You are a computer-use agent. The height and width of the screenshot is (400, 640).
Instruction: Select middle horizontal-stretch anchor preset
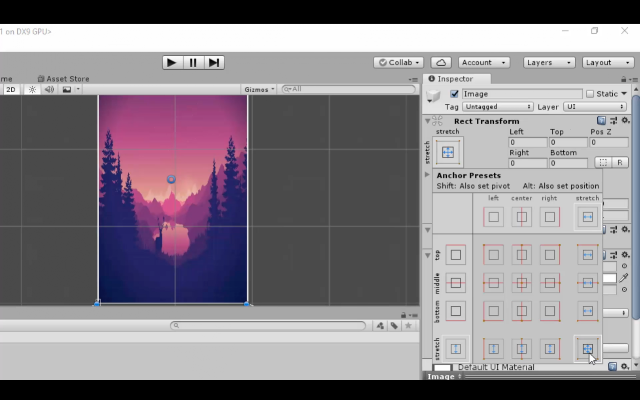(x=588, y=283)
